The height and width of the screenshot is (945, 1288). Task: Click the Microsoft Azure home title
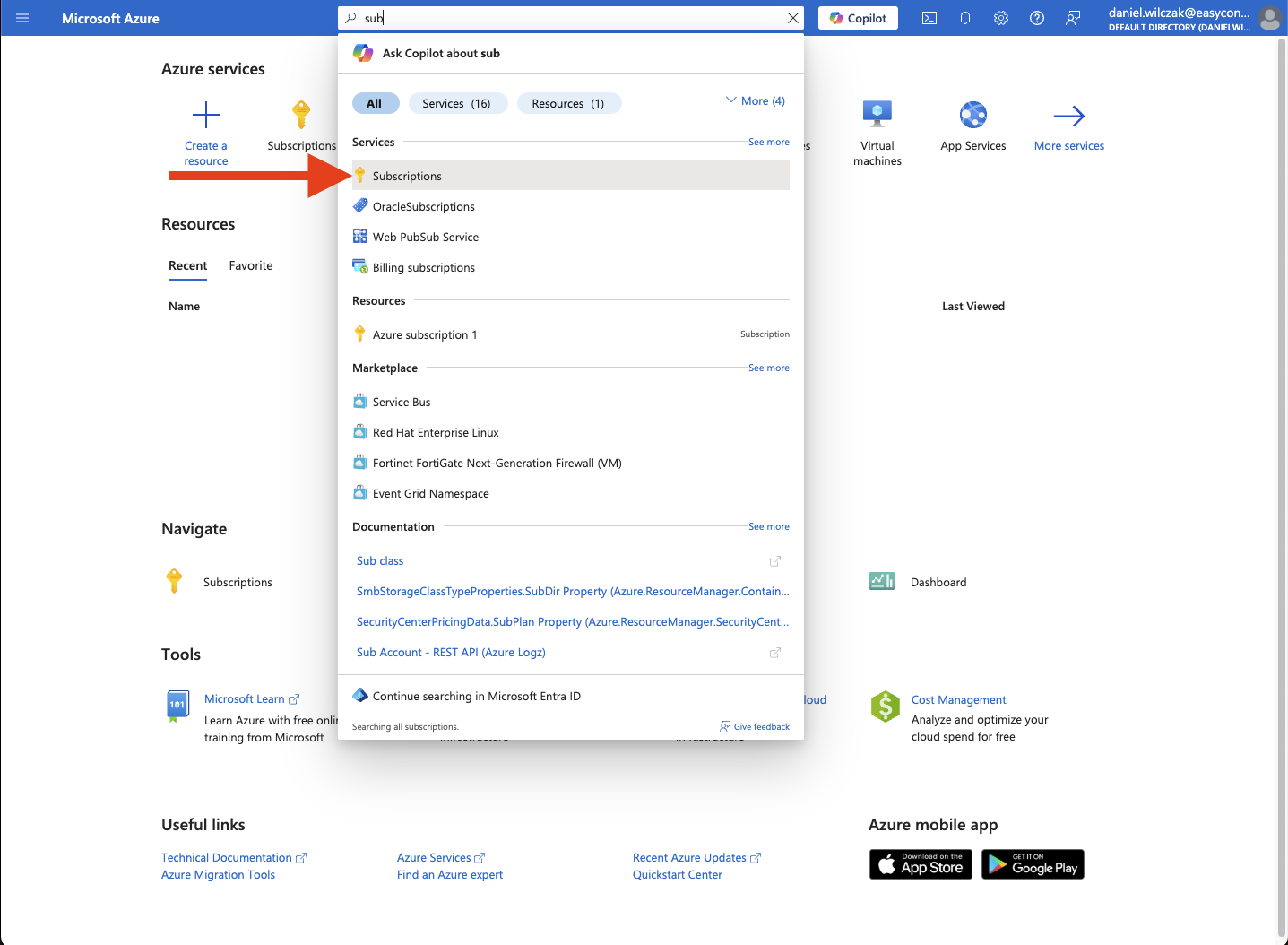pyautogui.click(x=110, y=18)
